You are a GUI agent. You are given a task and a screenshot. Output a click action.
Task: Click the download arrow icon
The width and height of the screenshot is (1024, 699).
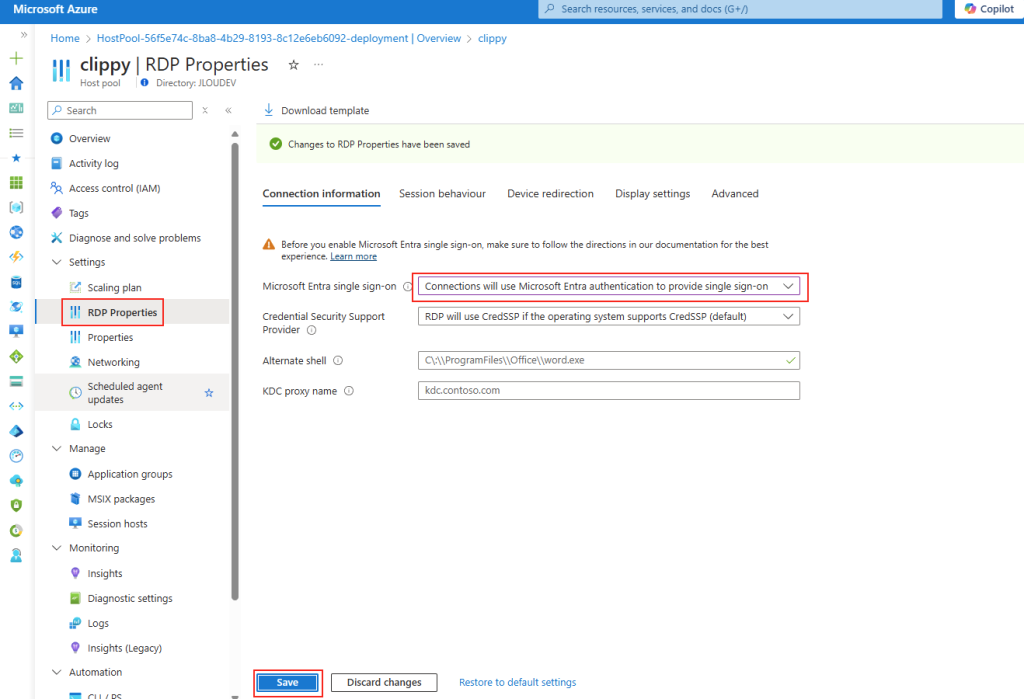tap(268, 110)
